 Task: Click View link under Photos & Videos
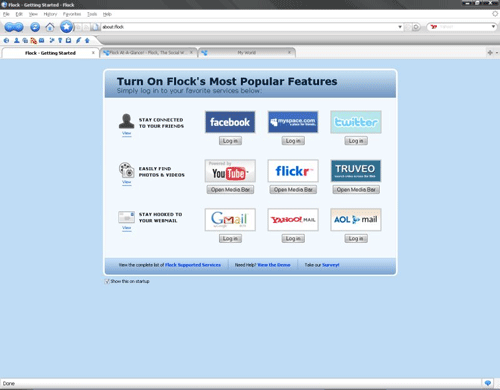pos(126,182)
